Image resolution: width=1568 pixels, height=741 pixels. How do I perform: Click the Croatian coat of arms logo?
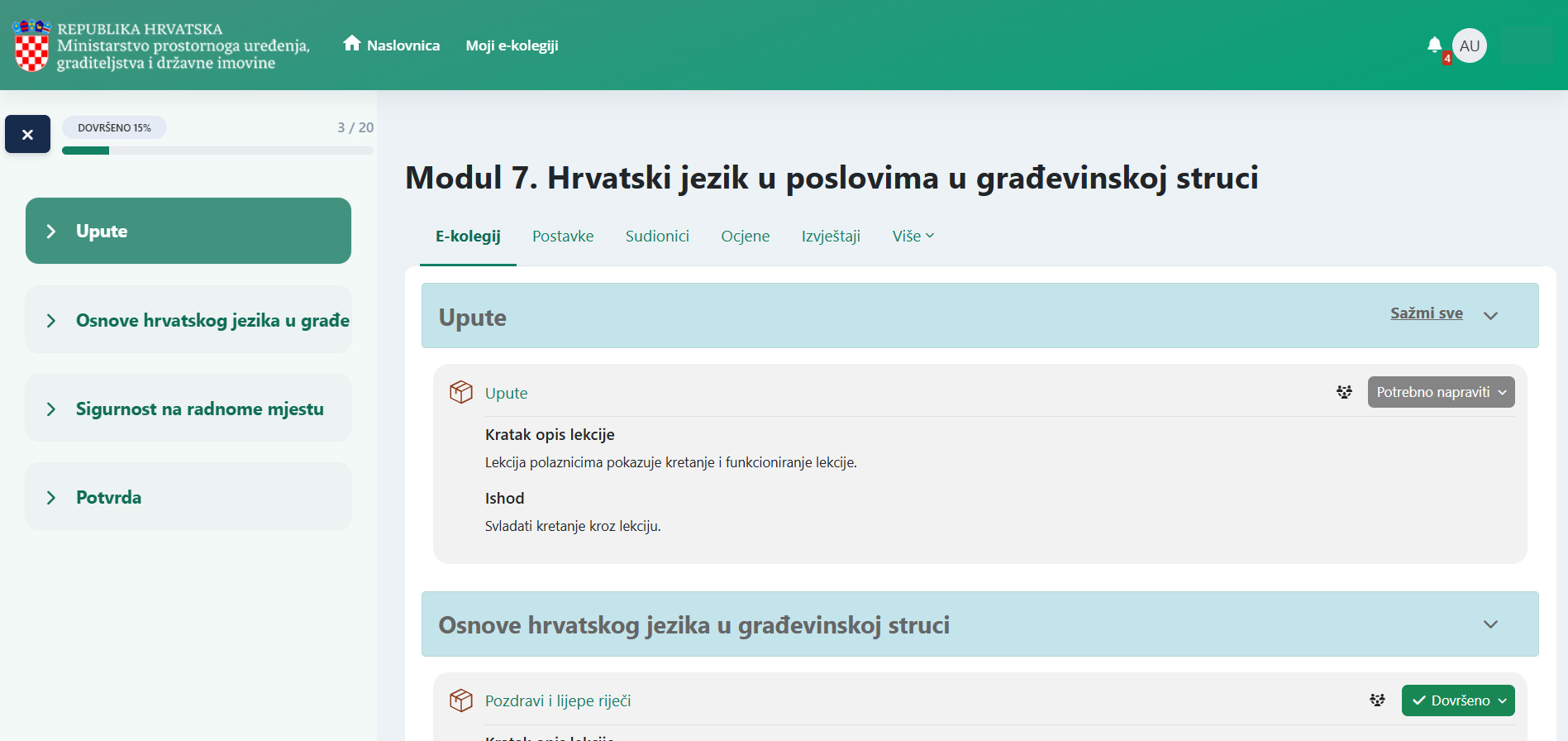click(31, 45)
